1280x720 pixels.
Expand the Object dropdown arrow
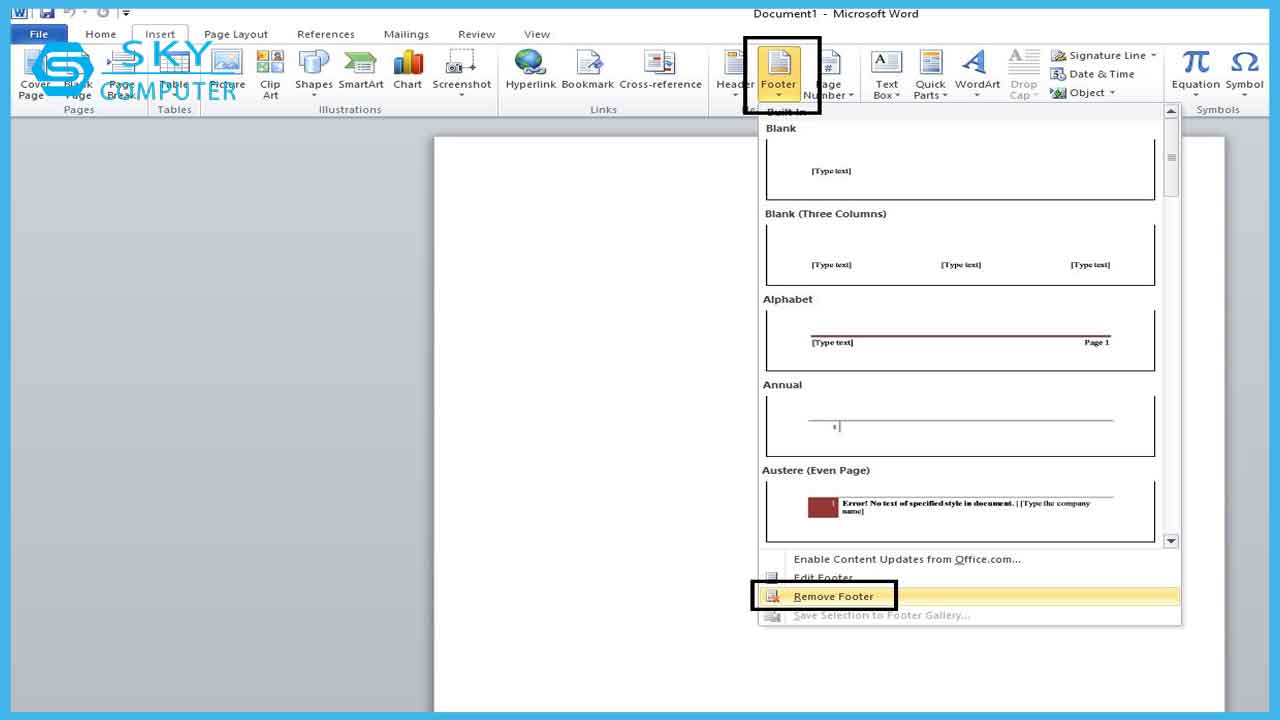1112,93
